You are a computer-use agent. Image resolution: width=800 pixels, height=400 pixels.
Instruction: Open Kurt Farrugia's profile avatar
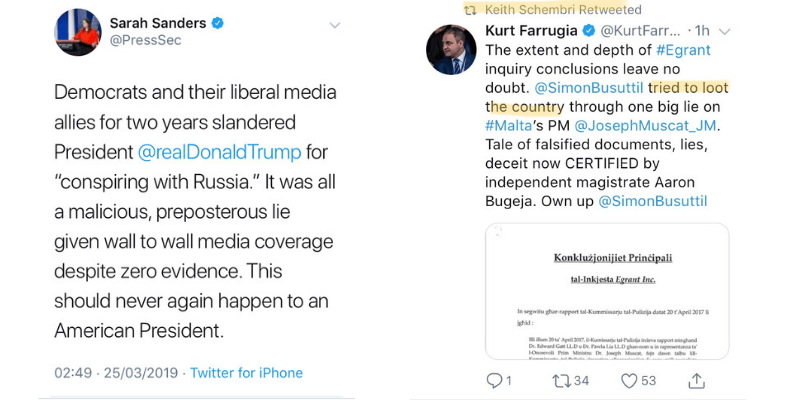[451, 50]
